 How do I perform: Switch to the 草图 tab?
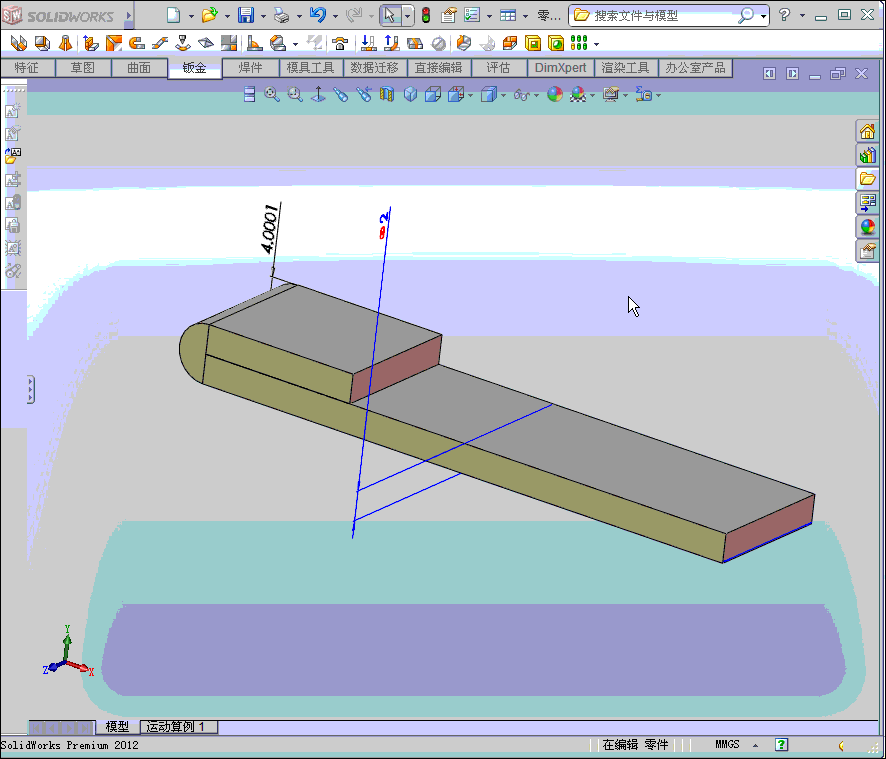pyautogui.click(x=82, y=68)
